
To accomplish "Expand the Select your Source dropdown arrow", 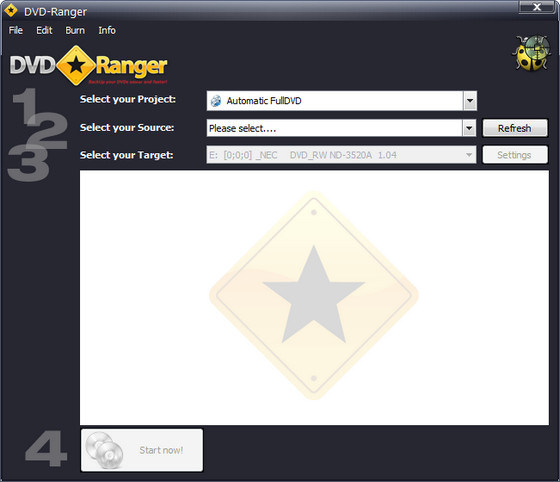I will (x=469, y=128).
